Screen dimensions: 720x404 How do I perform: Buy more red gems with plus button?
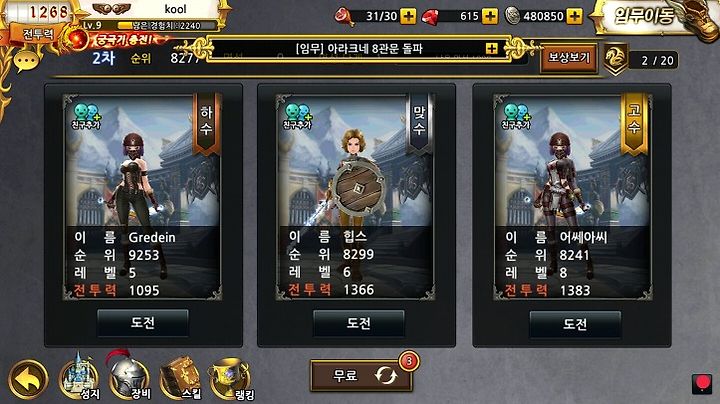tap(490, 17)
